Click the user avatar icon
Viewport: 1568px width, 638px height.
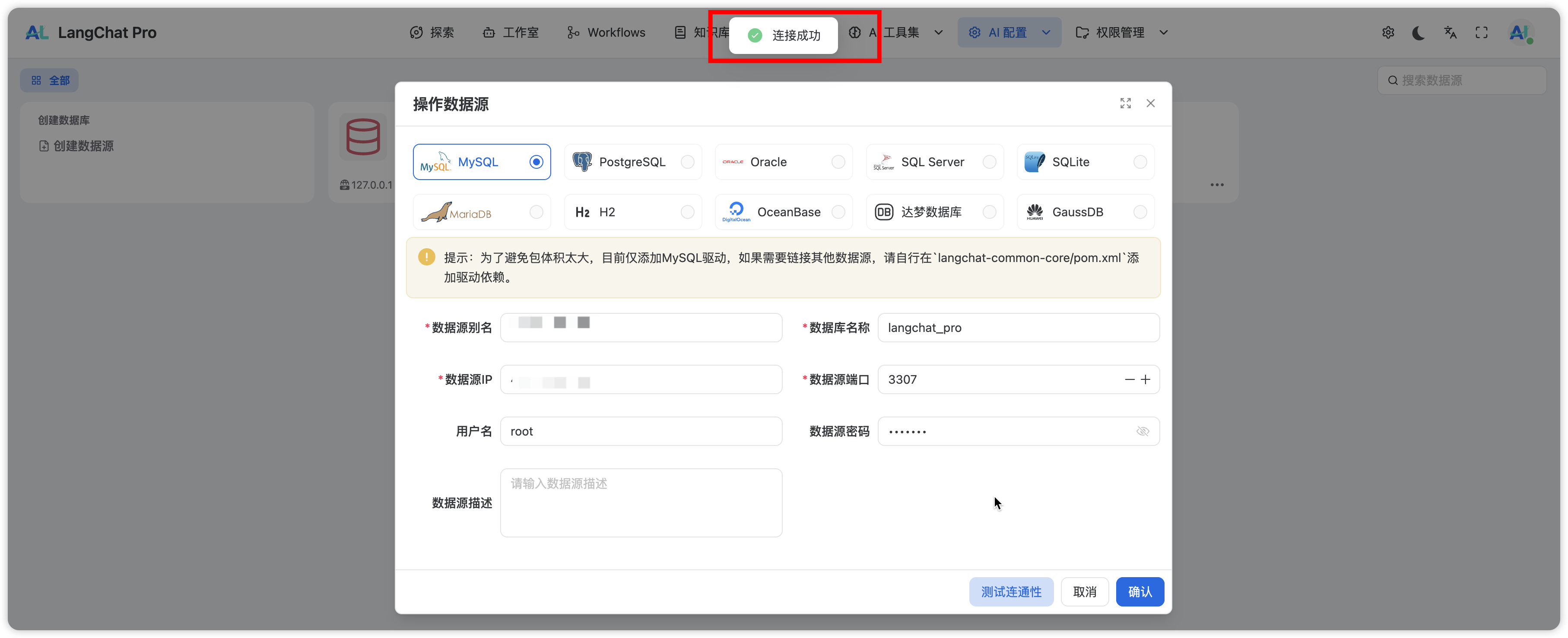(1520, 33)
